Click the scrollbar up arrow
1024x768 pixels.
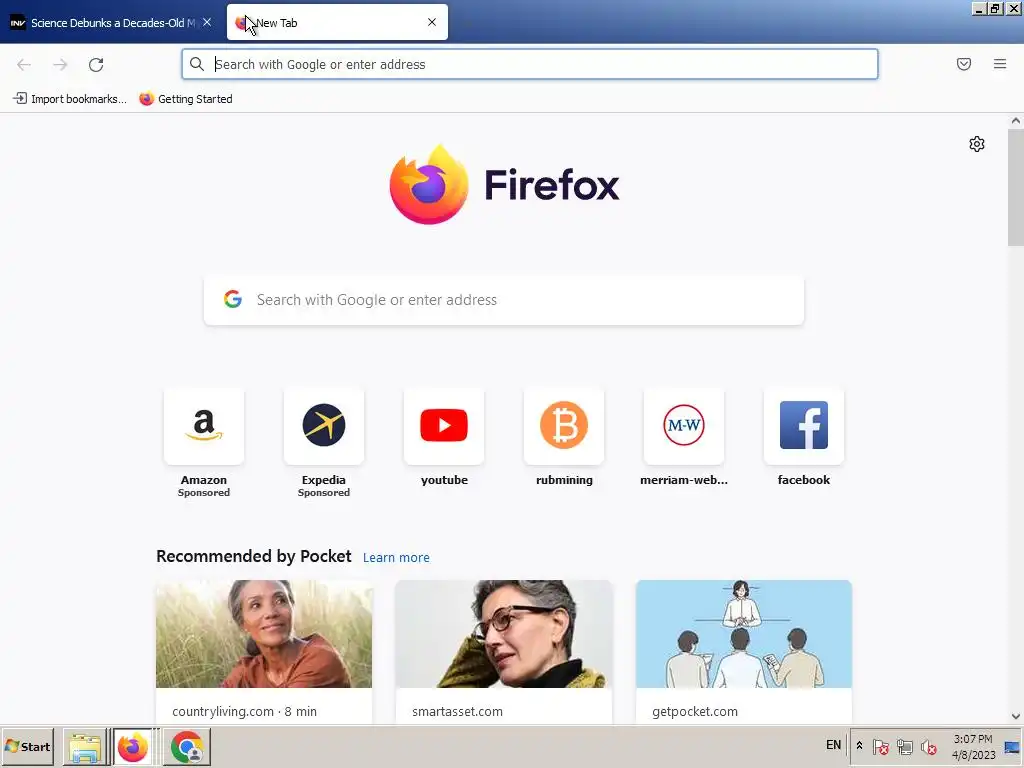pyautogui.click(x=1016, y=121)
